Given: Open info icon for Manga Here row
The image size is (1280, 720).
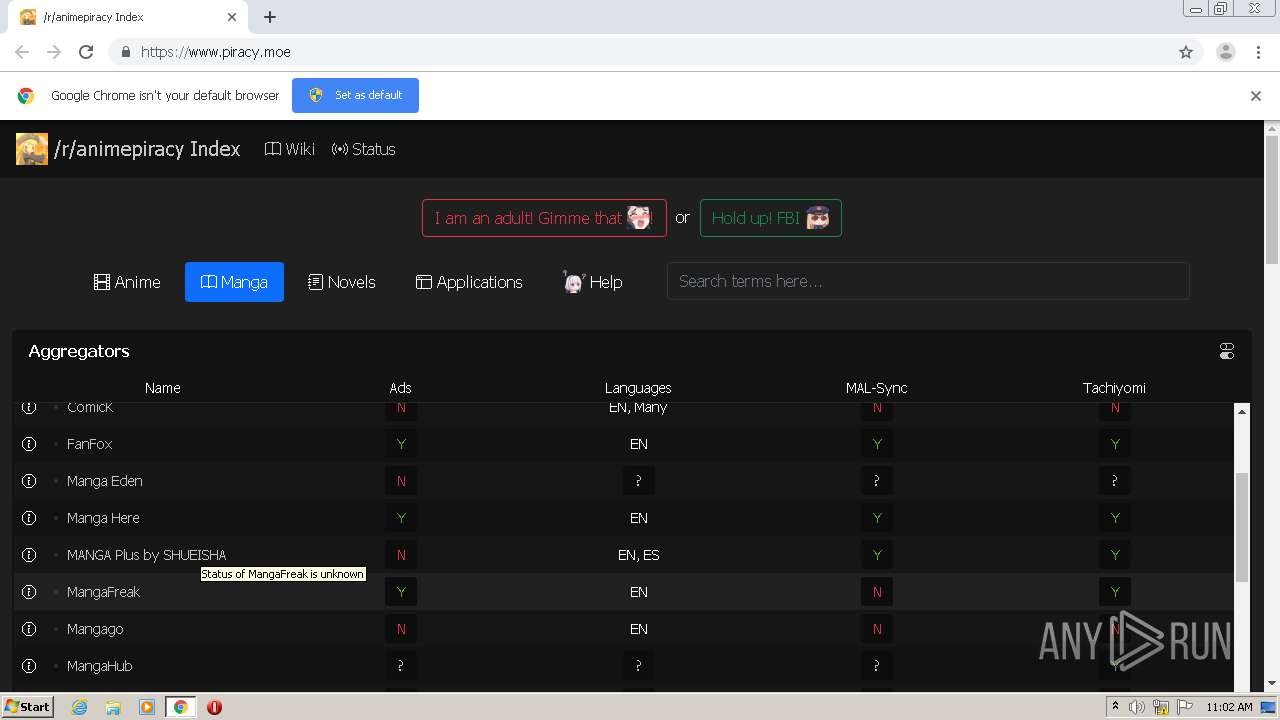Looking at the screenshot, I should [29, 518].
